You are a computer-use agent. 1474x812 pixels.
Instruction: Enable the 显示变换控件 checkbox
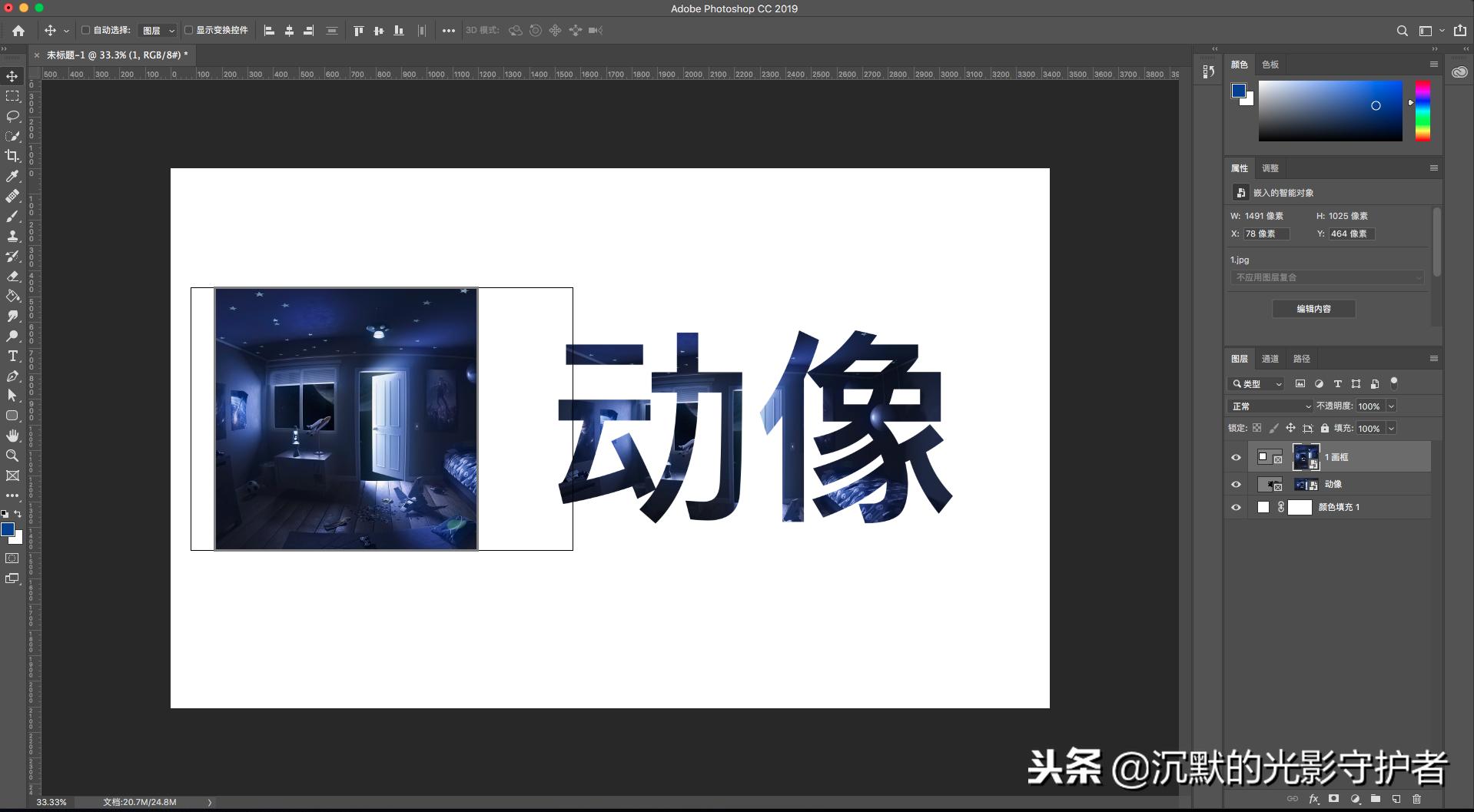pyautogui.click(x=188, y=30)
